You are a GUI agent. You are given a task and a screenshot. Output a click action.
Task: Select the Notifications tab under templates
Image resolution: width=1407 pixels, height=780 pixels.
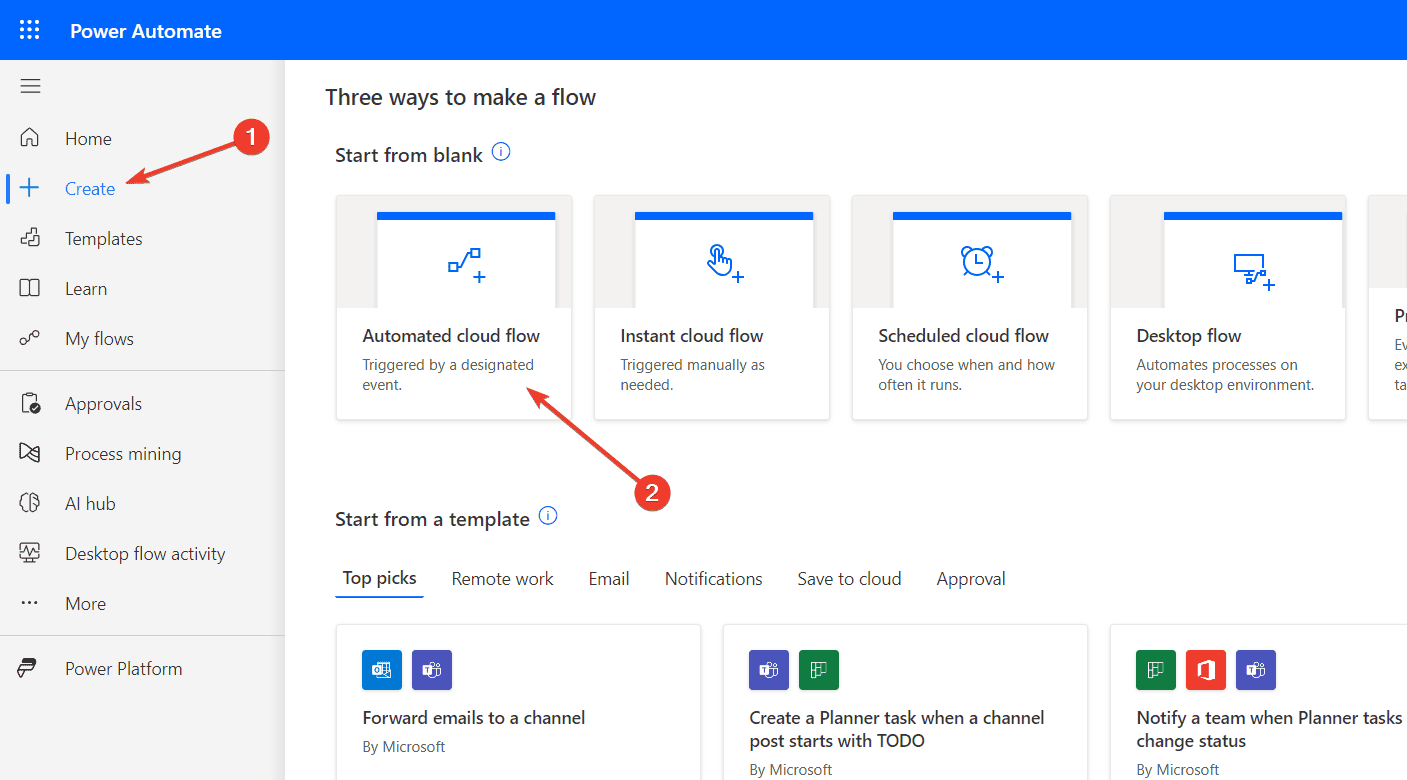coord(713,578)
